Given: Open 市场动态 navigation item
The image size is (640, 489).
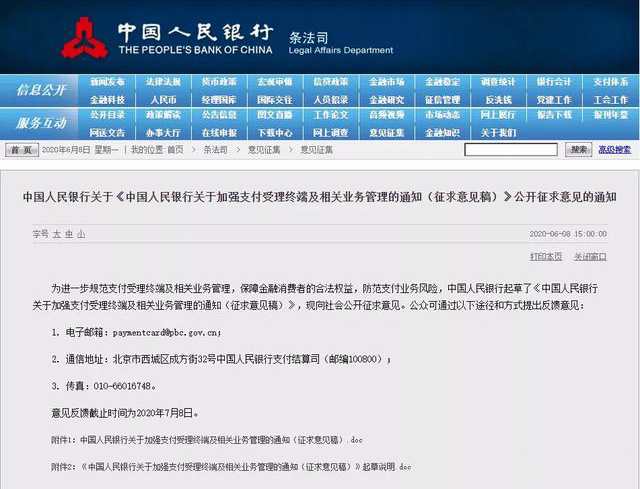Looking at the screenshot, I should [442, 115].
